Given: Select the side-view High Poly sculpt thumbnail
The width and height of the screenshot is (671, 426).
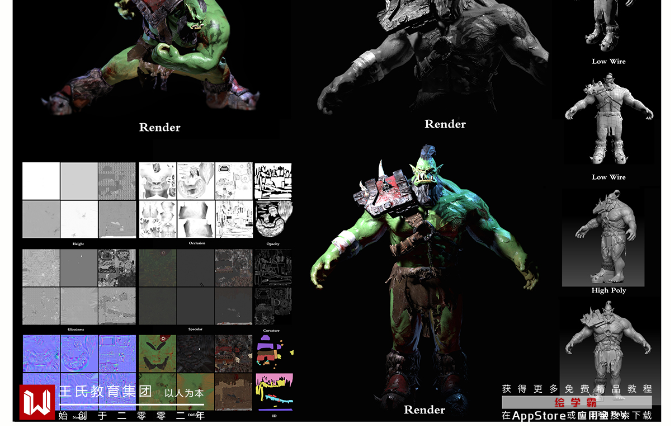Looking at the screenshot, I should pyautogui.click(x=603, y=238).
